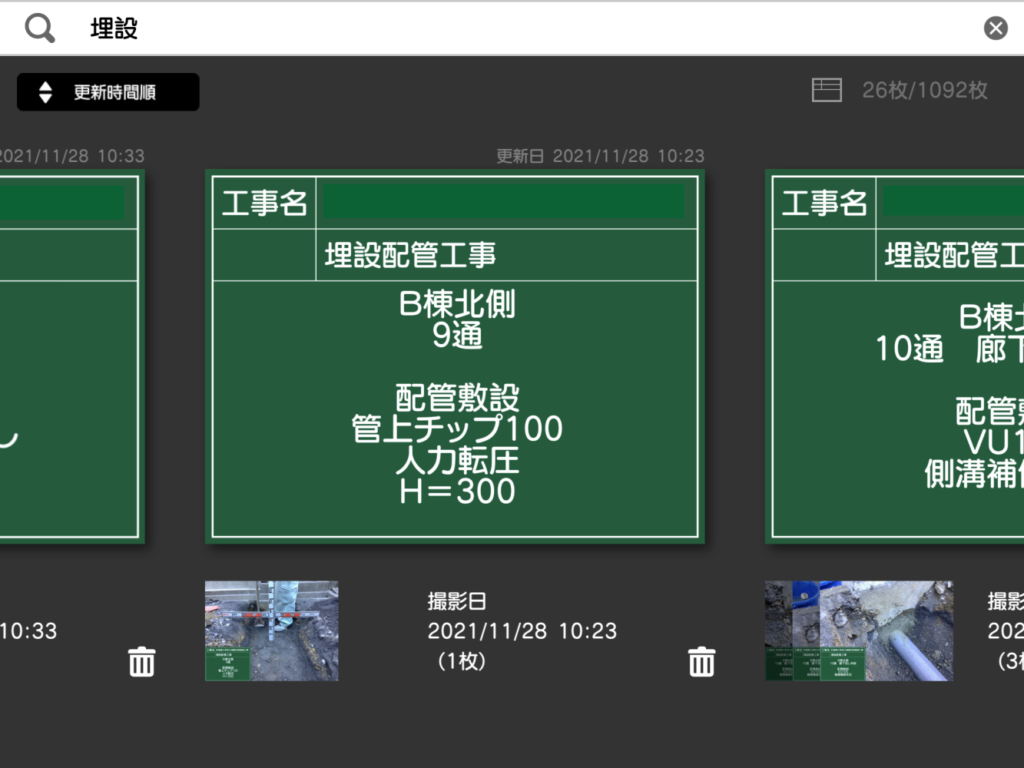Screen dimensions: 1024x768
Task: Click the search field containing 埋設
Action: [512, 29]
